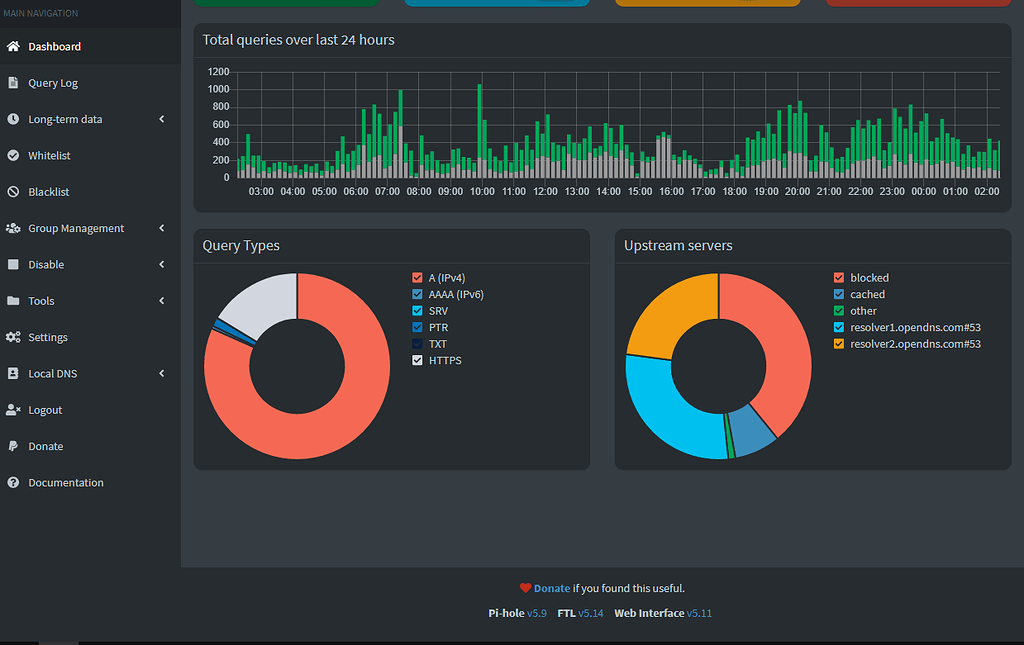Click the FTL v5.14 version link

click(590, 613)
